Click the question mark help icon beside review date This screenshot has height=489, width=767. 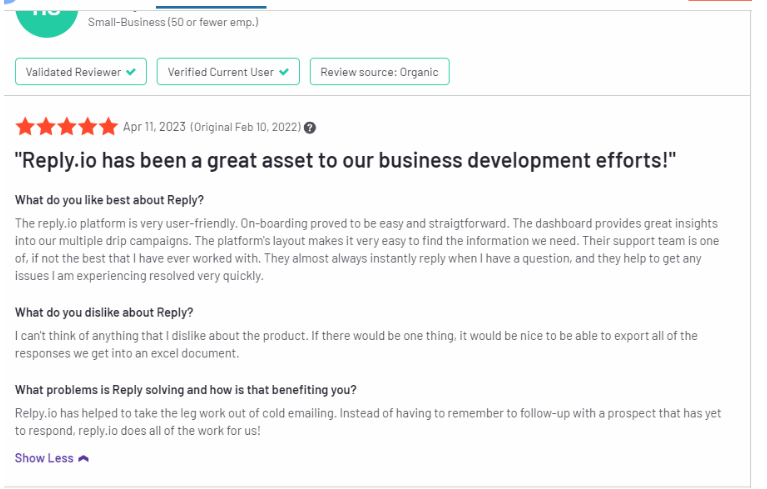pyautogui.click(x=310, y=128)
